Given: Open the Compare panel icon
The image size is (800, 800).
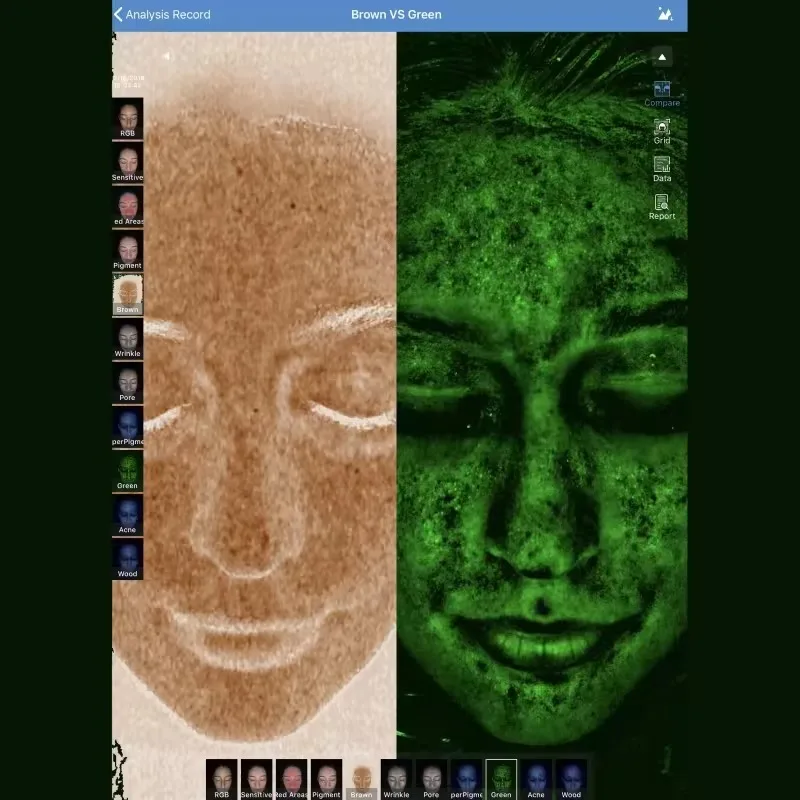Looking at the screenshot, I should [661, 93].
